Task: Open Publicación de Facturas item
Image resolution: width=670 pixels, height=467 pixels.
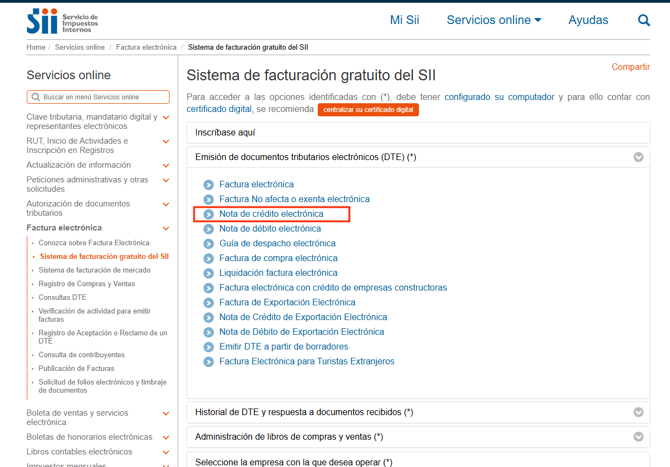Action: [76, 368]
